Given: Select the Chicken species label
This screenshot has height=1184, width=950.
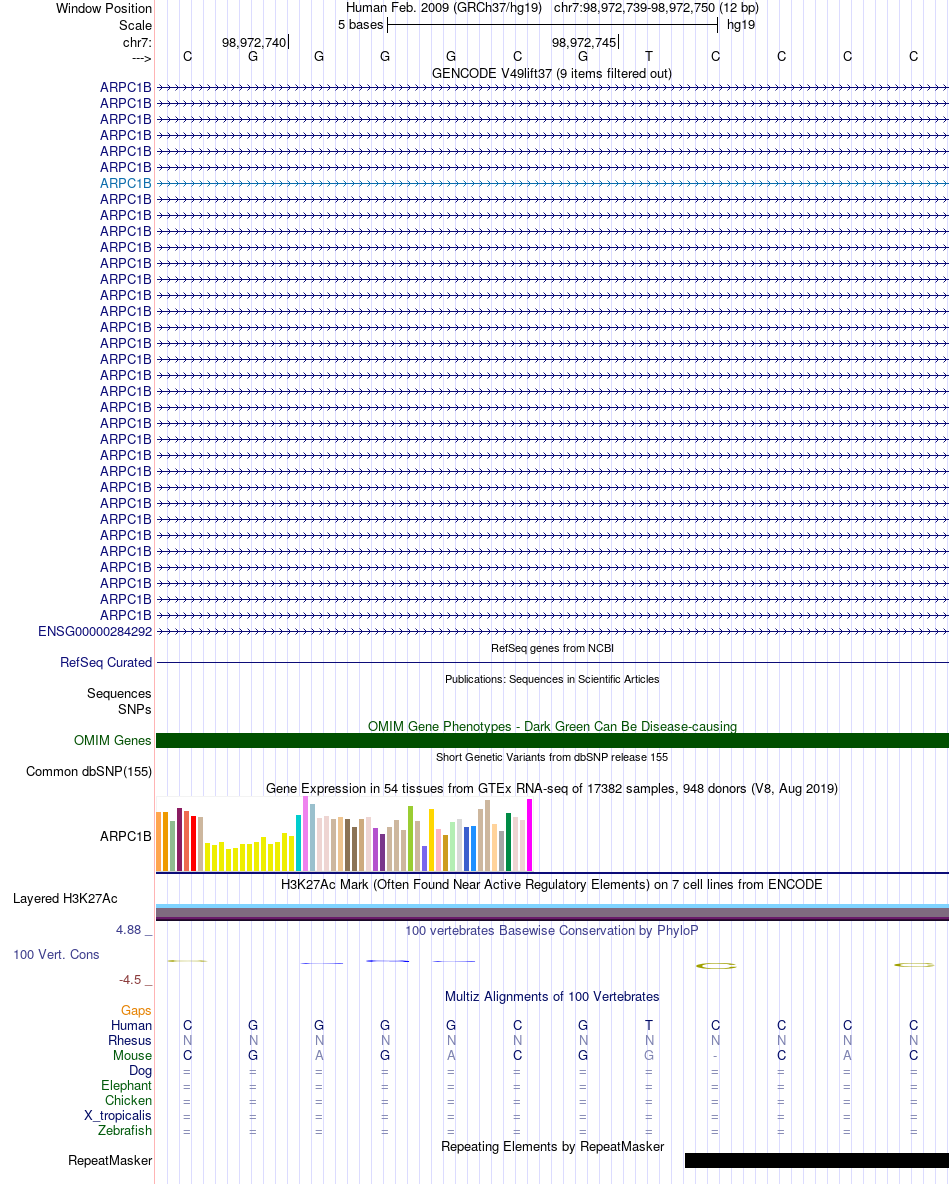Looking at the screenshot, I should pos(128,1101).
